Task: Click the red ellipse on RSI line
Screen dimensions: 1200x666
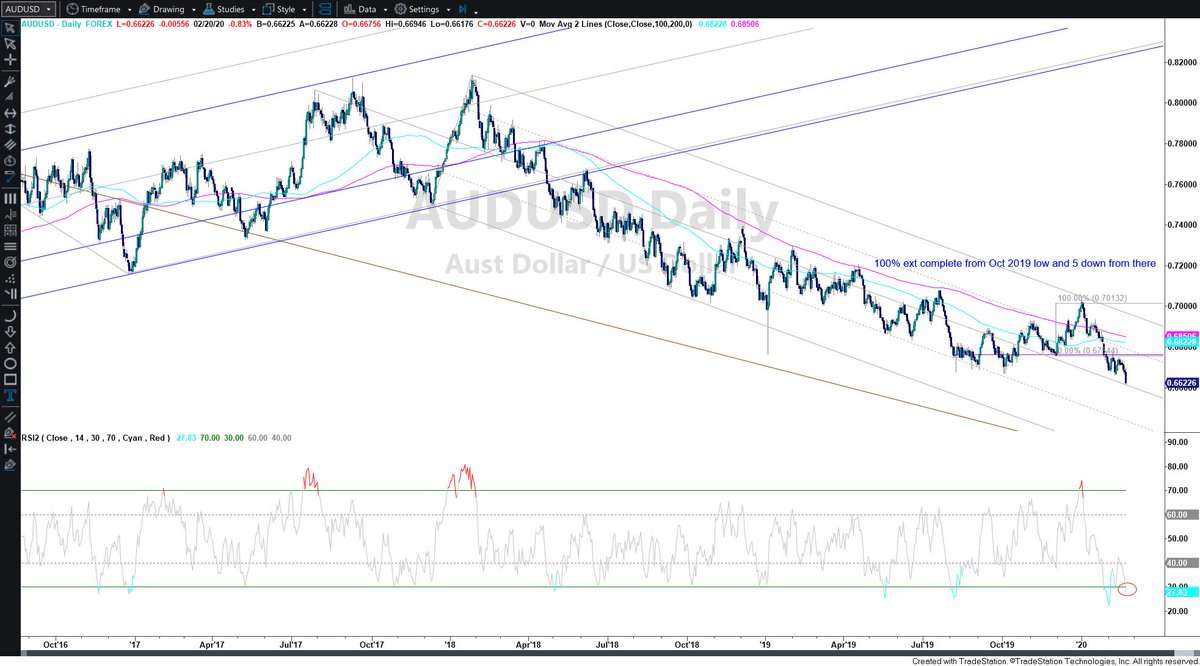Action: 1127,589
